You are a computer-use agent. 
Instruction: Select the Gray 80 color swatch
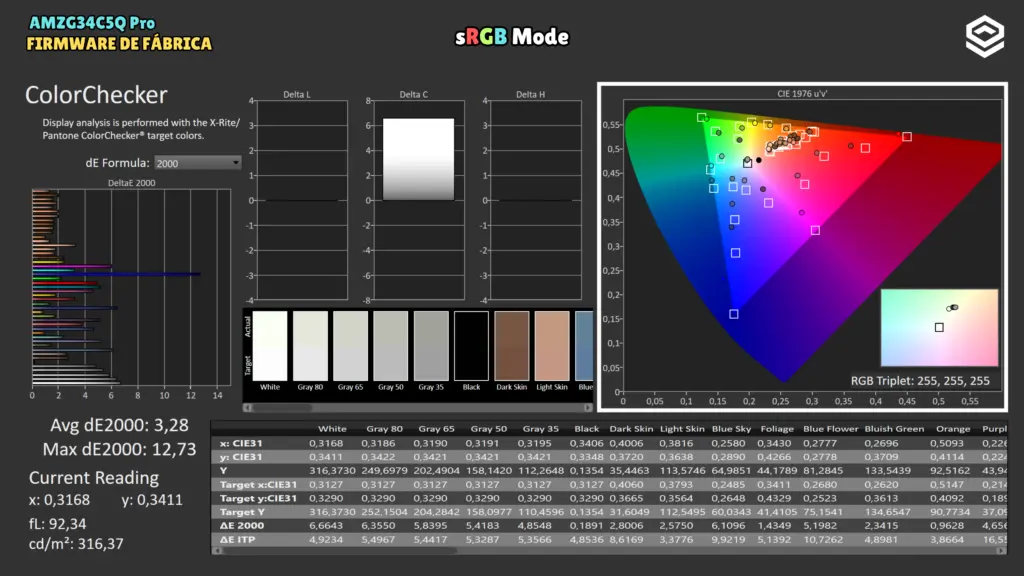pyautogui.click(x=310, y=345)
